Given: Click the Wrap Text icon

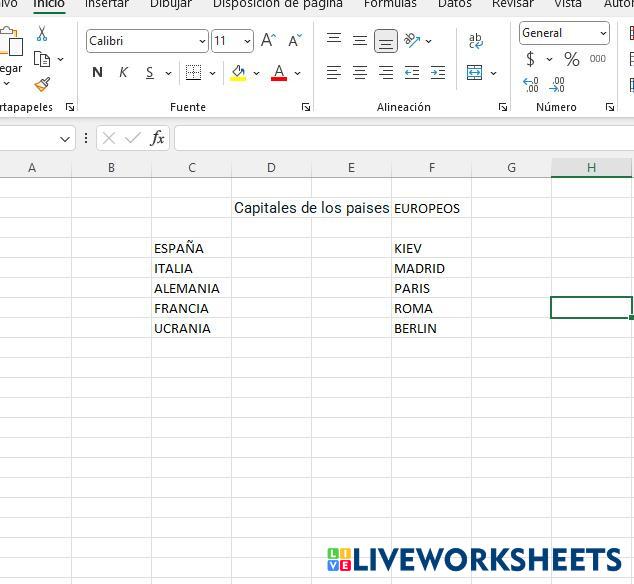Looking at the screenshot, I should (x=476, y=41).
